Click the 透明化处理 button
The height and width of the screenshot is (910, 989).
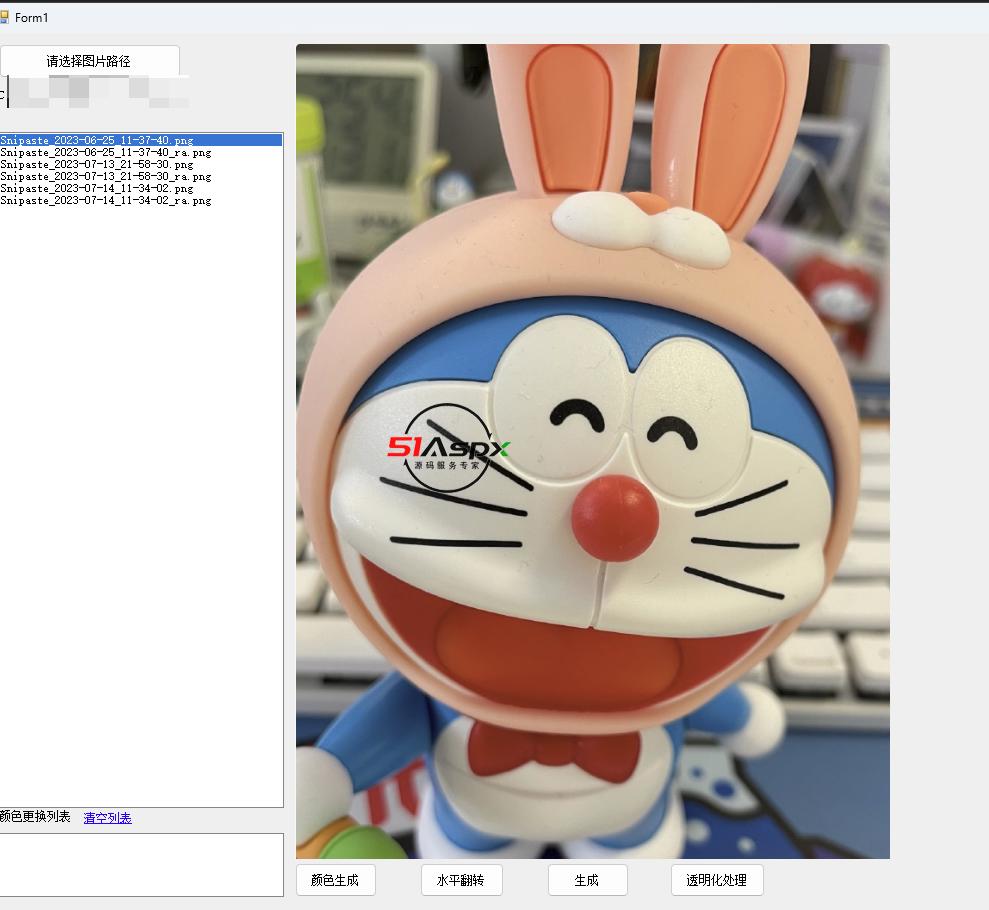716,880
